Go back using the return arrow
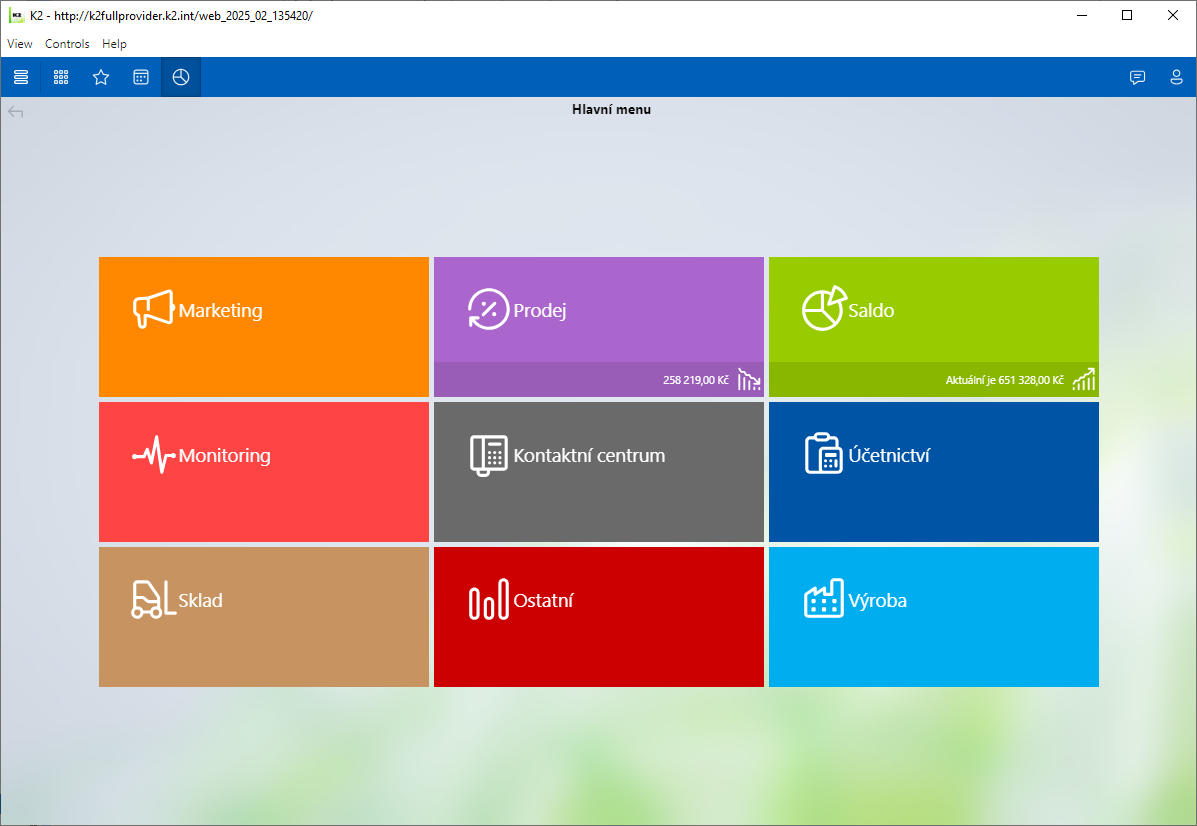Screen dimensions: 1197x826 tap(15, 112)
